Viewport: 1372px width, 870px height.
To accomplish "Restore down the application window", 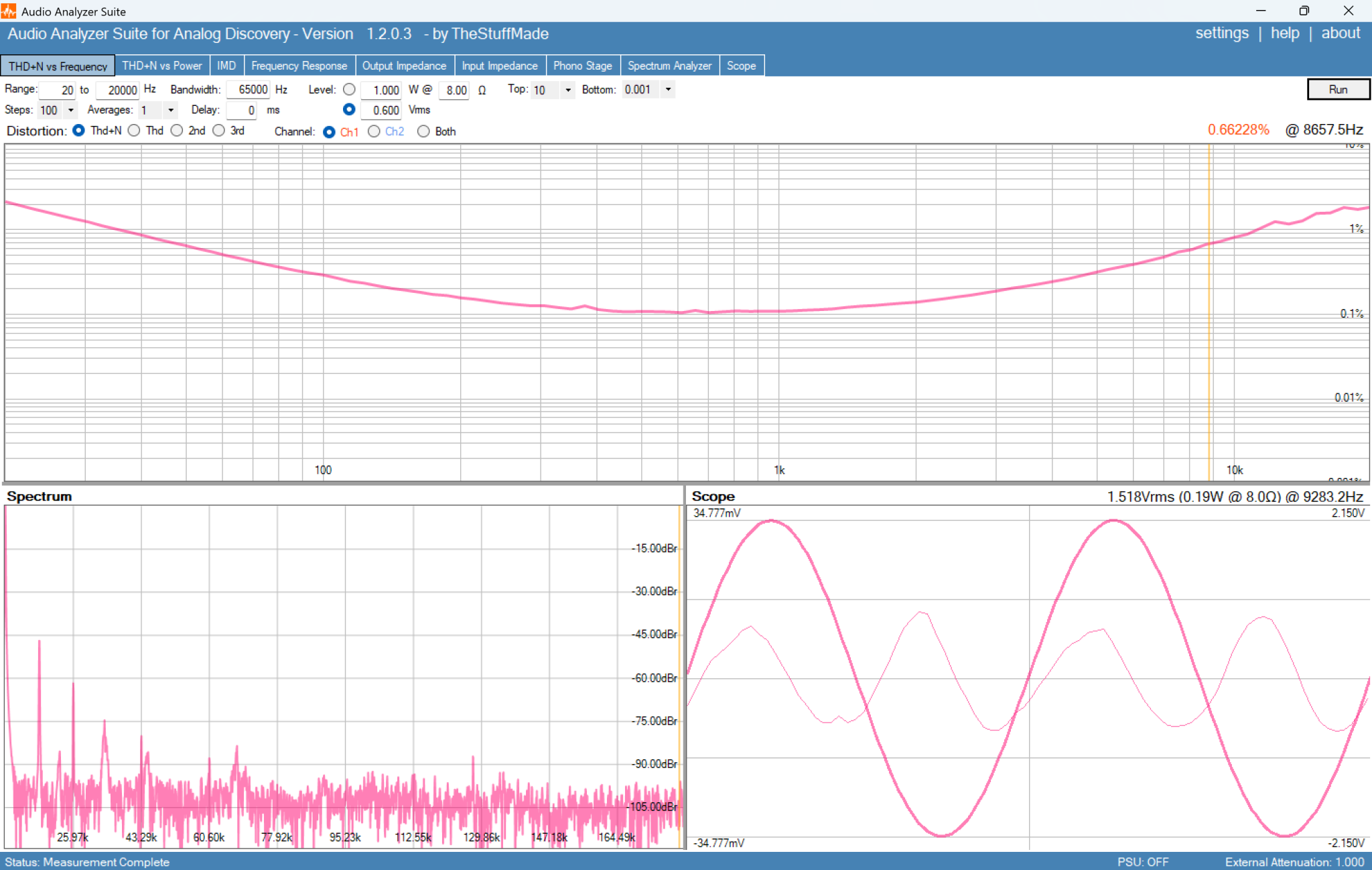I will tap(1304, 11).
